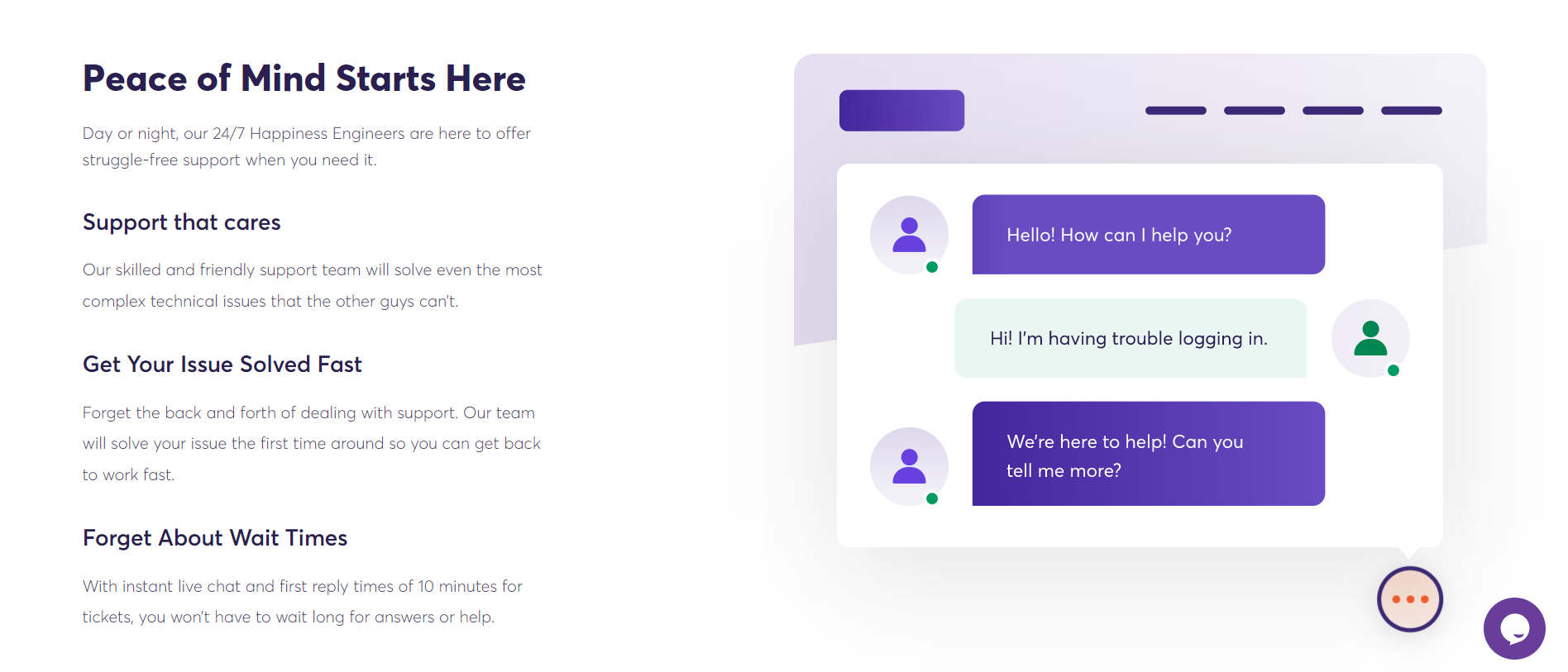Screen dimensions: 1568x672
Task: Click the paragraph about instant live chat reply times
Action: [x=302, y=601]
